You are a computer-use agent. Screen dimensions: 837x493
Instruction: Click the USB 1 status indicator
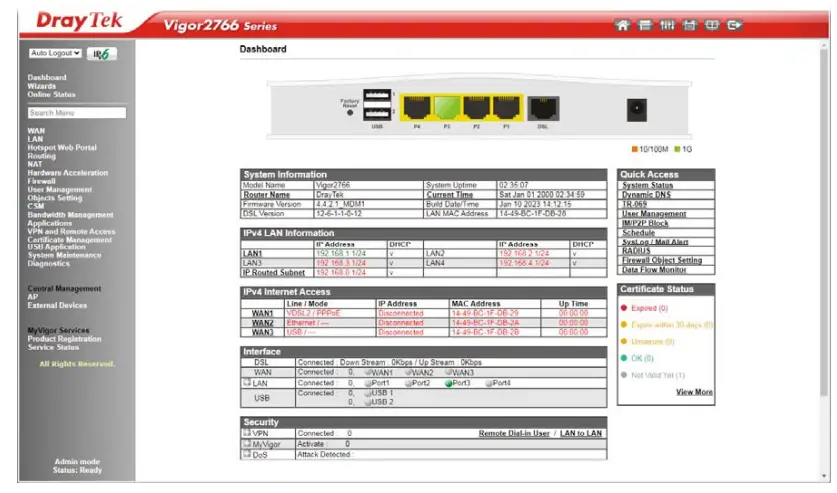(368, 393)
